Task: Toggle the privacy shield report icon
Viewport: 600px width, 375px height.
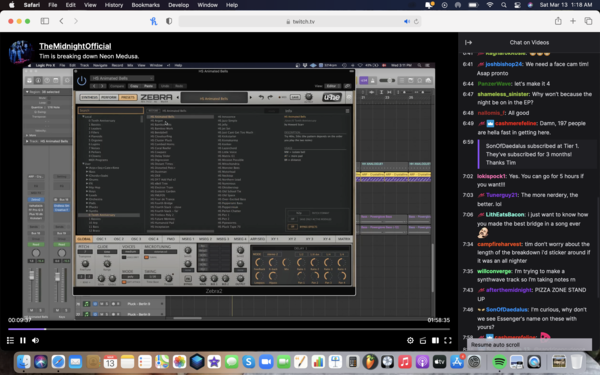Action: coord(169,21)
